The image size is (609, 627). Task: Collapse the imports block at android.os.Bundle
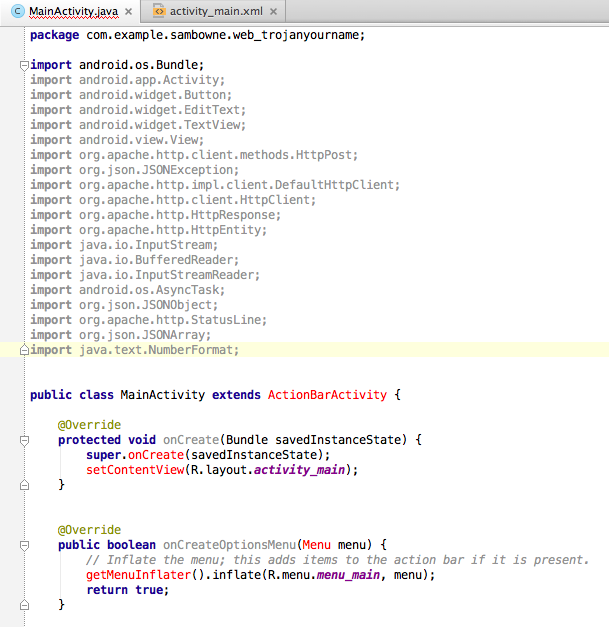24,65
